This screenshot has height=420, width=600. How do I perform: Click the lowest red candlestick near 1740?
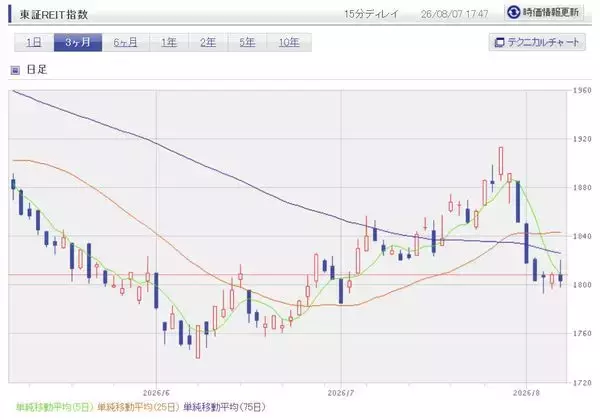[x=198, y=342]
